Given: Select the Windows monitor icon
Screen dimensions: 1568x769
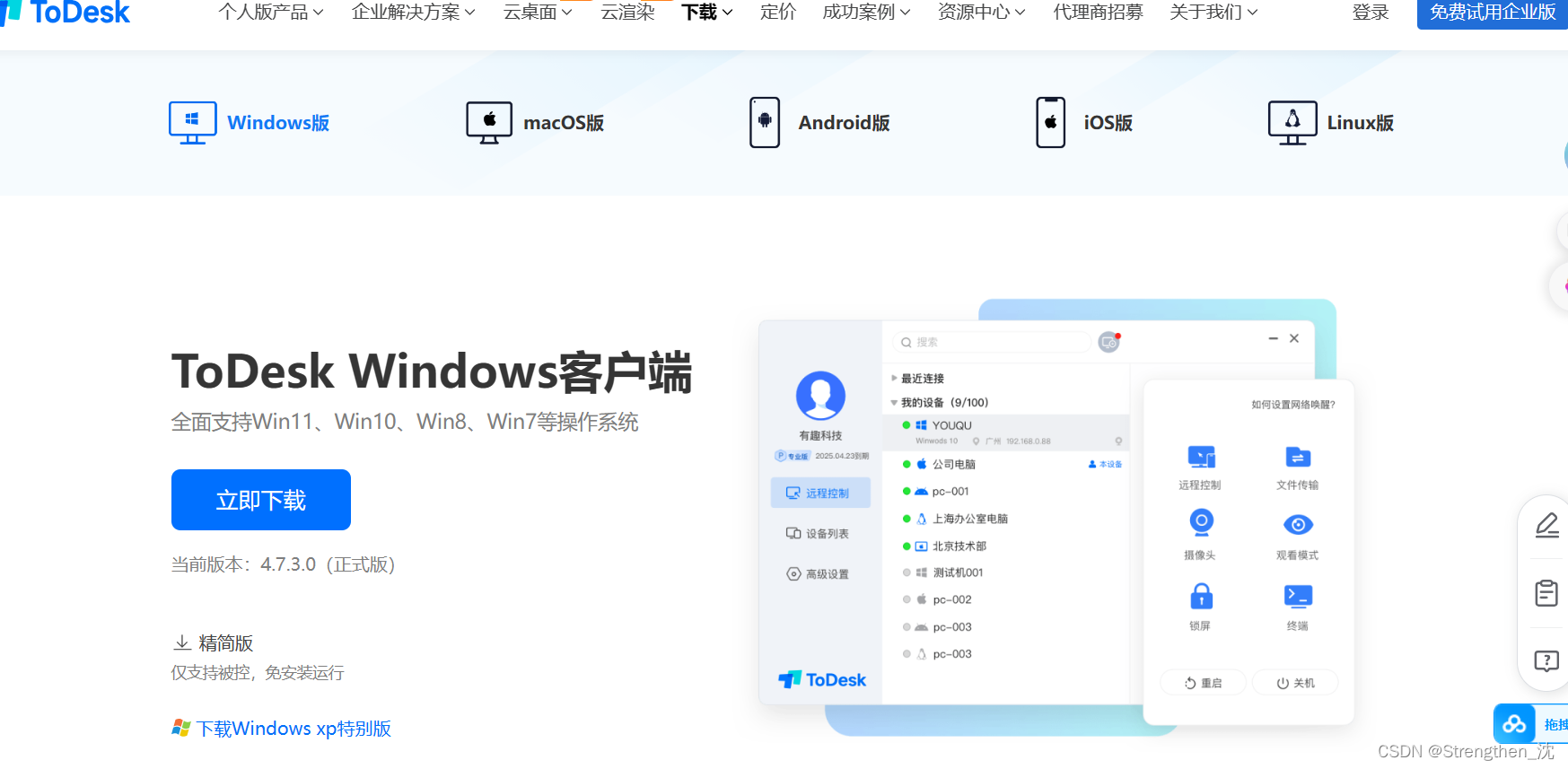Looking at the screenshot, I should (x=193, y=123).
